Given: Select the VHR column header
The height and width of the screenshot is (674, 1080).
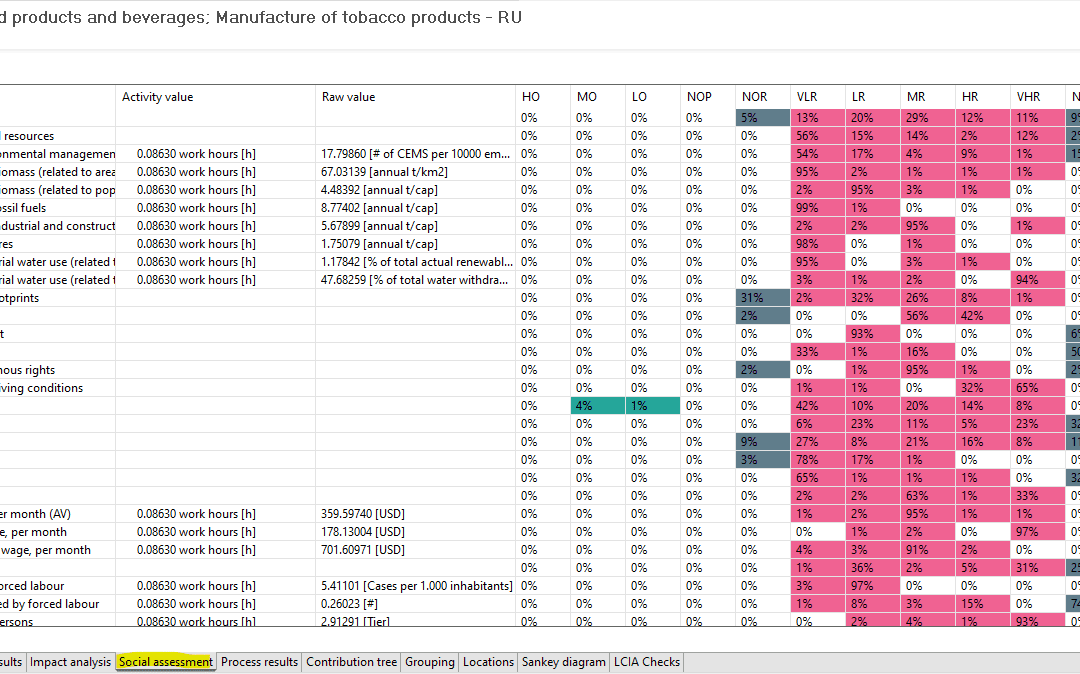Looking at the screenshot, I should tap(1028, 97).
